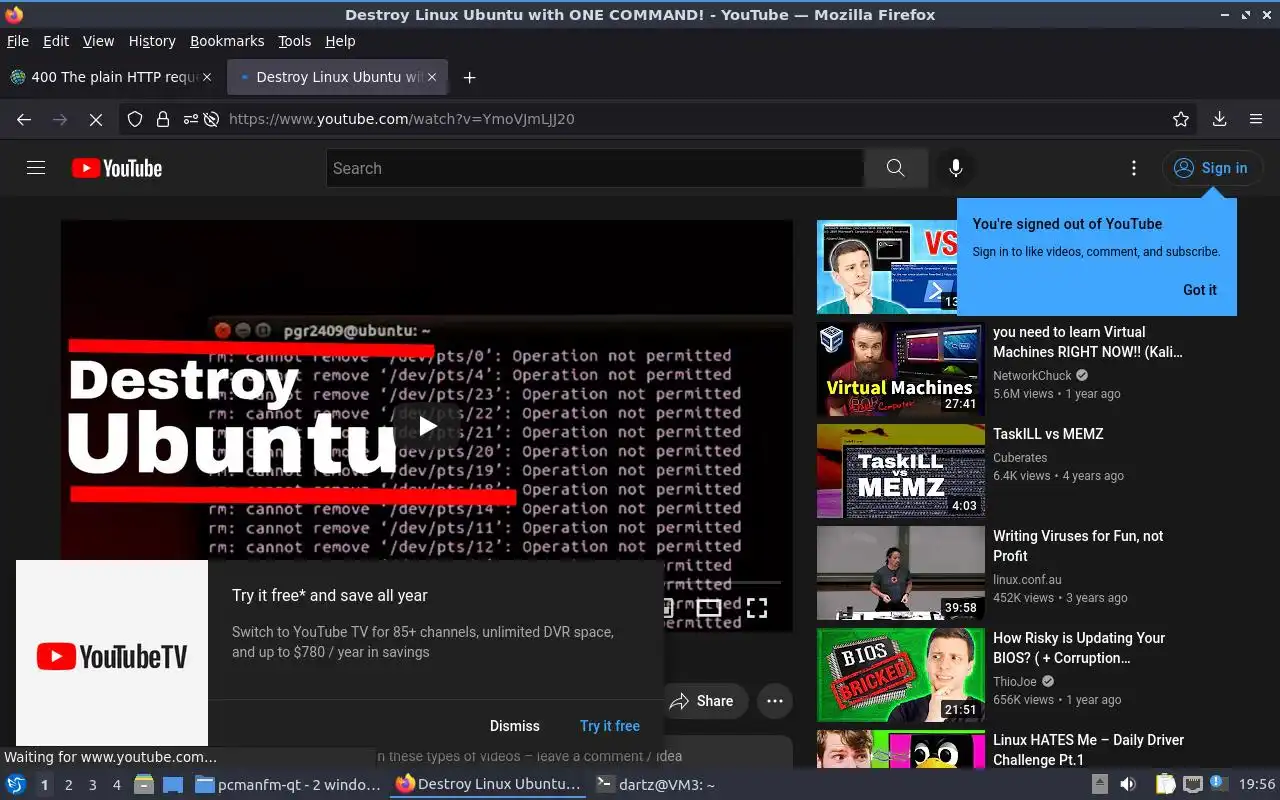The height and width of the screenshot is (800, 1280).
Task: Click the Sign in button
Action: click(1212, 168)
